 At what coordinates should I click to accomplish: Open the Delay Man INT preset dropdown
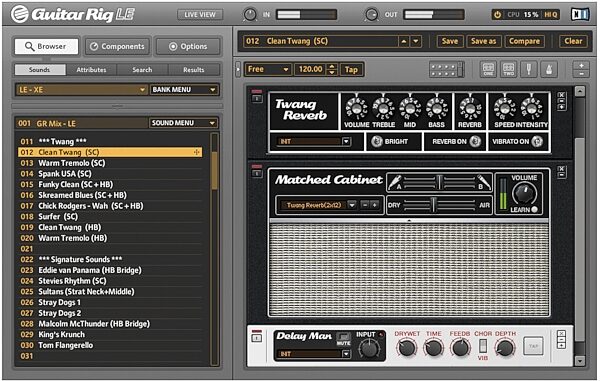(313, 354)
